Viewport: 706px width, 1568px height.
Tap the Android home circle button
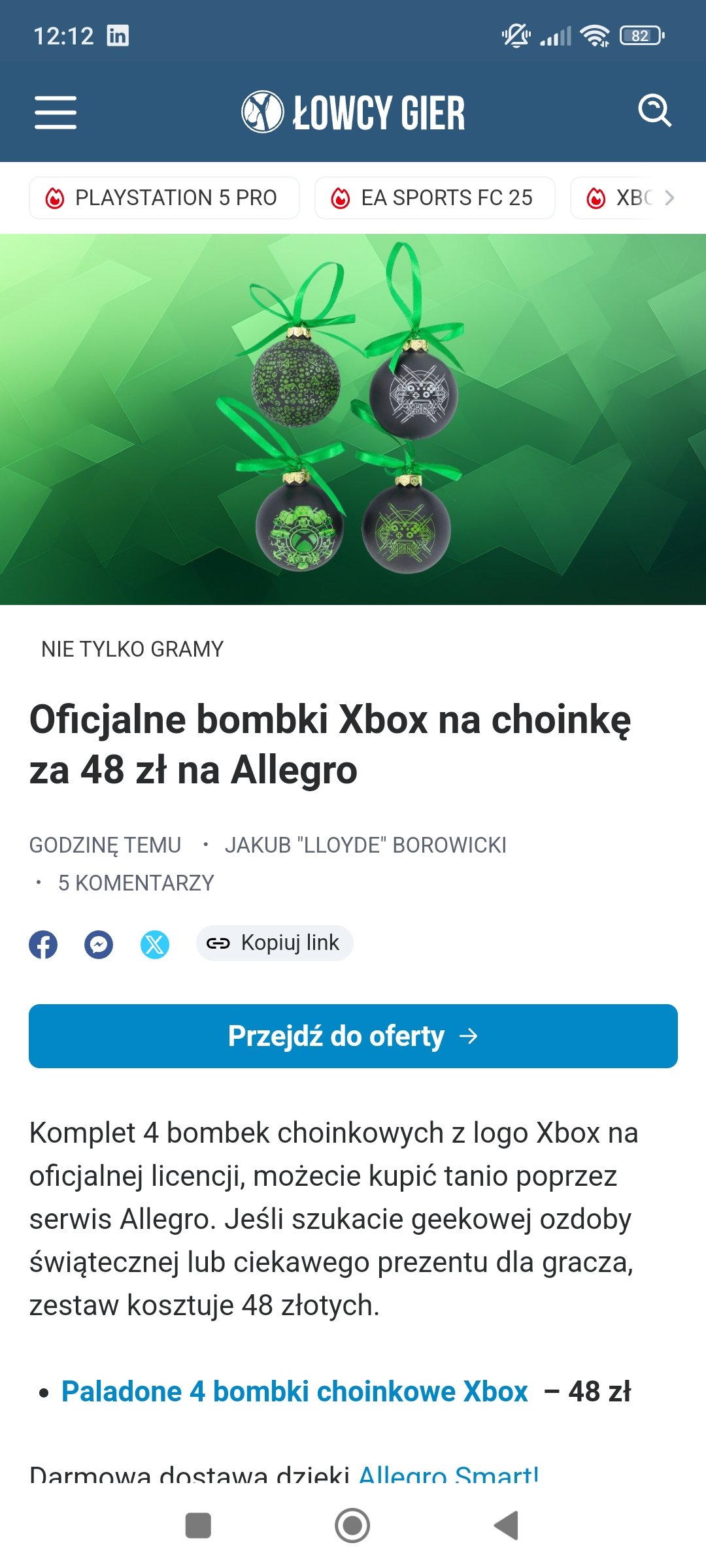tap(352, 1526)
